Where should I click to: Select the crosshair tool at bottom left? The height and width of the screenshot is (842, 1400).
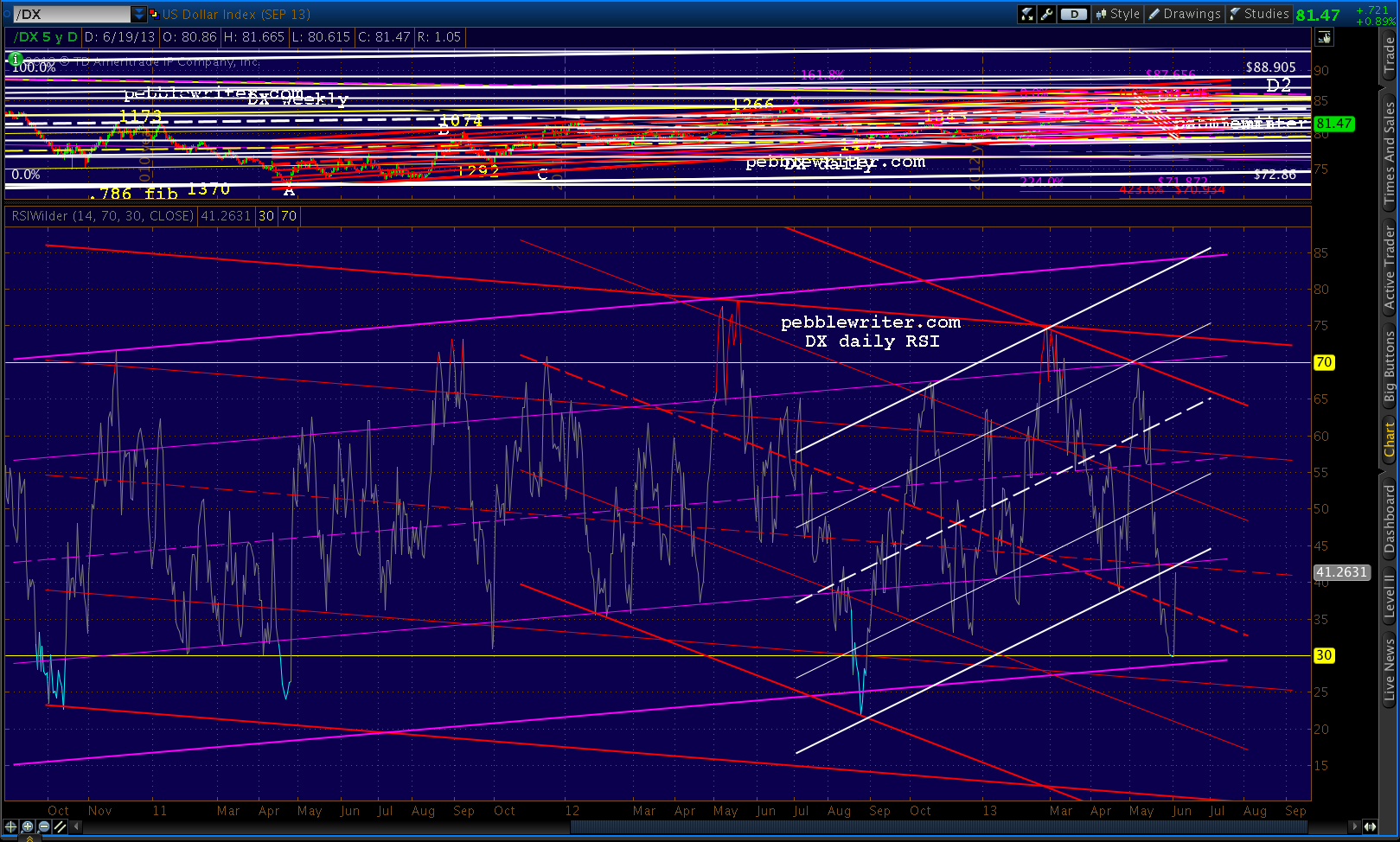point(10,826)
